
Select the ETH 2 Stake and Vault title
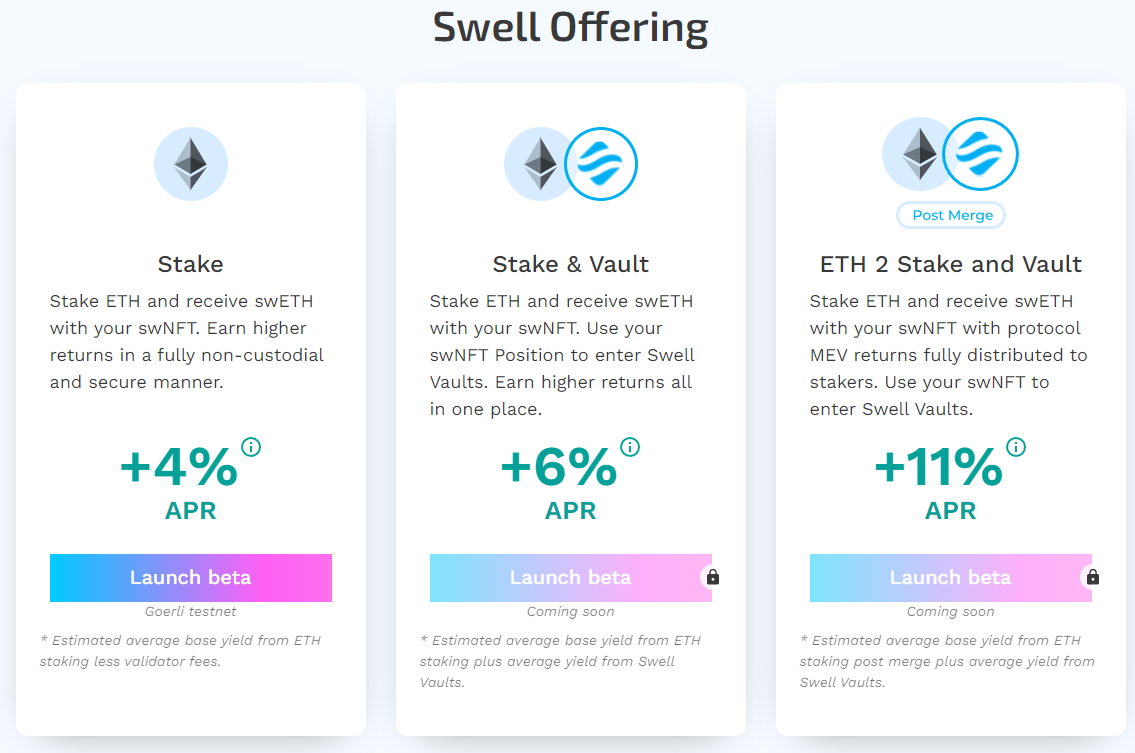point(950,264)
